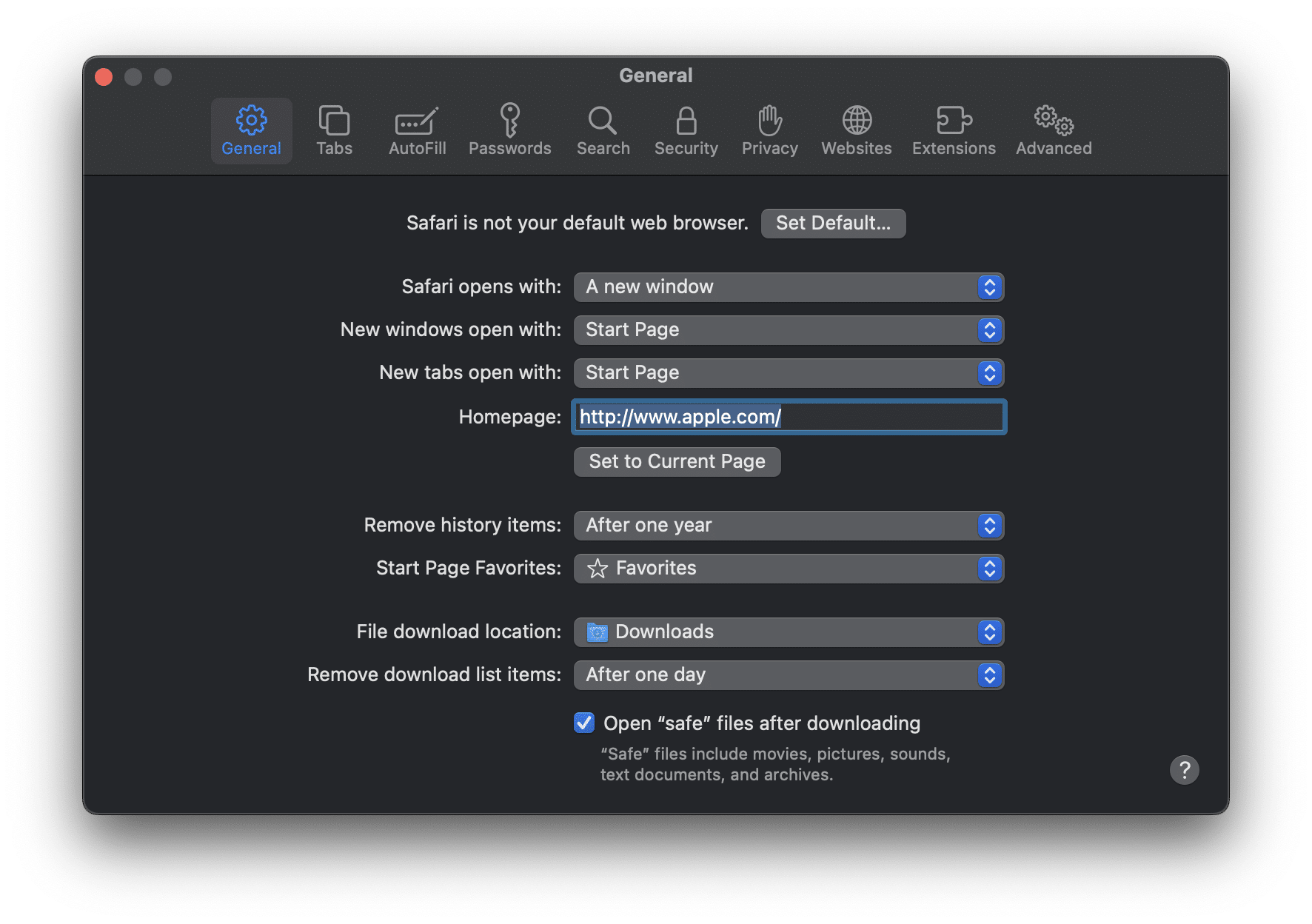
Task: Expand the Safari opens with dropdown
Action: click(x=788, y=287)
